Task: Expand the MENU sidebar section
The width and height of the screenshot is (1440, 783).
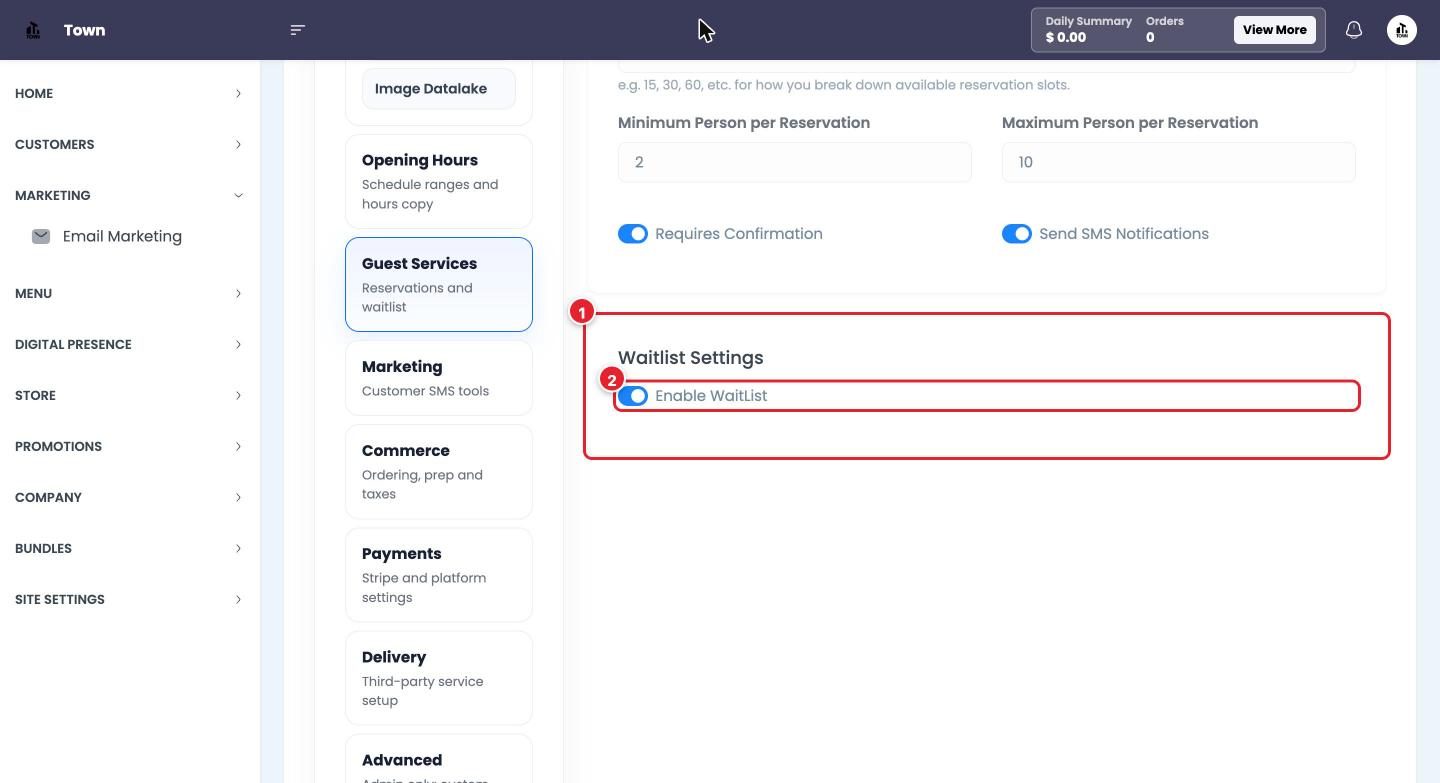Action: point(128,293)
